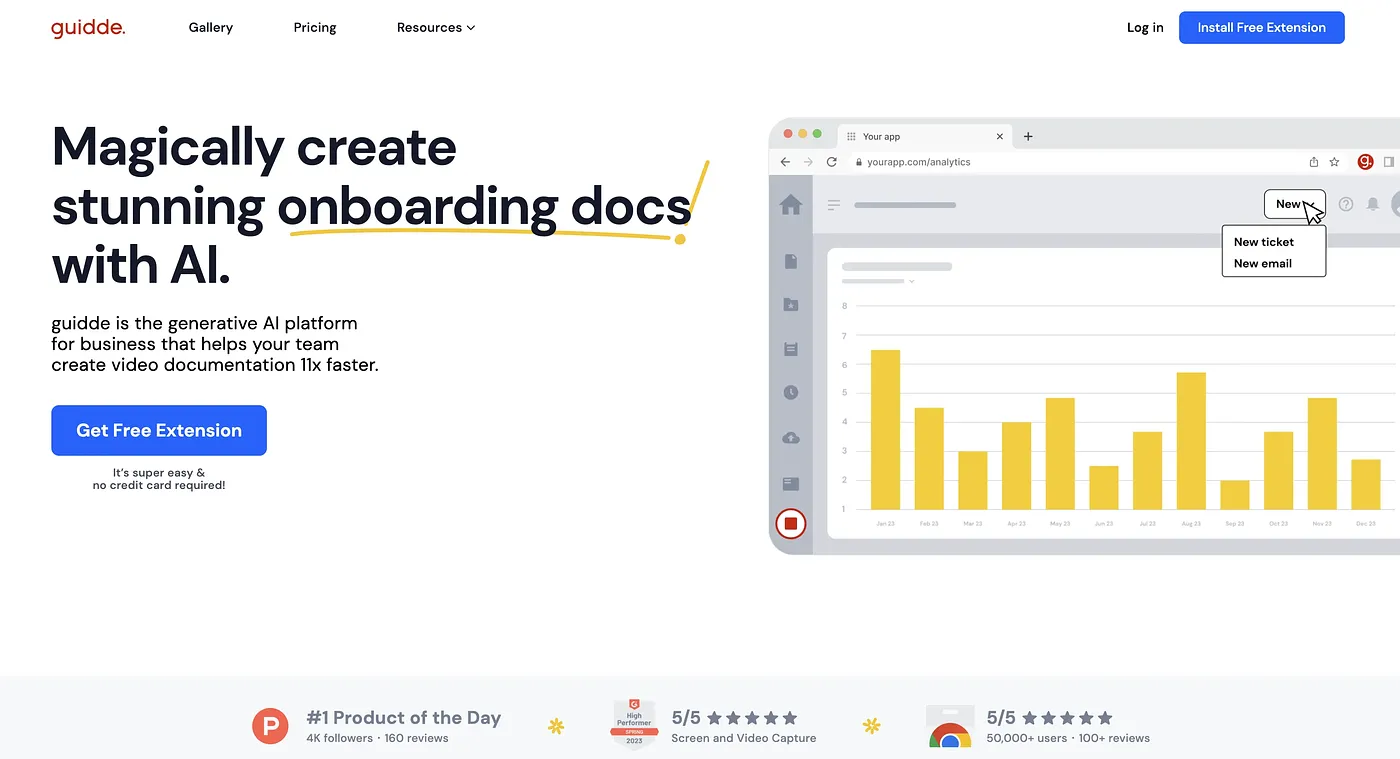Click the Log in link

pyautogui.click(x=1145, y=28)
